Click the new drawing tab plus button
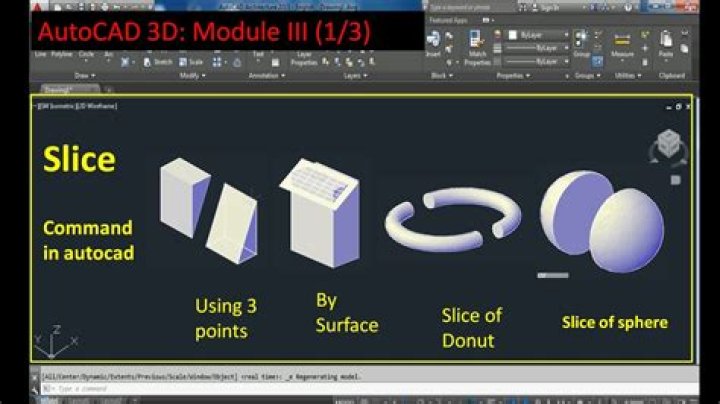The width and height of the screenshot is (720, 404). (109, 90)
